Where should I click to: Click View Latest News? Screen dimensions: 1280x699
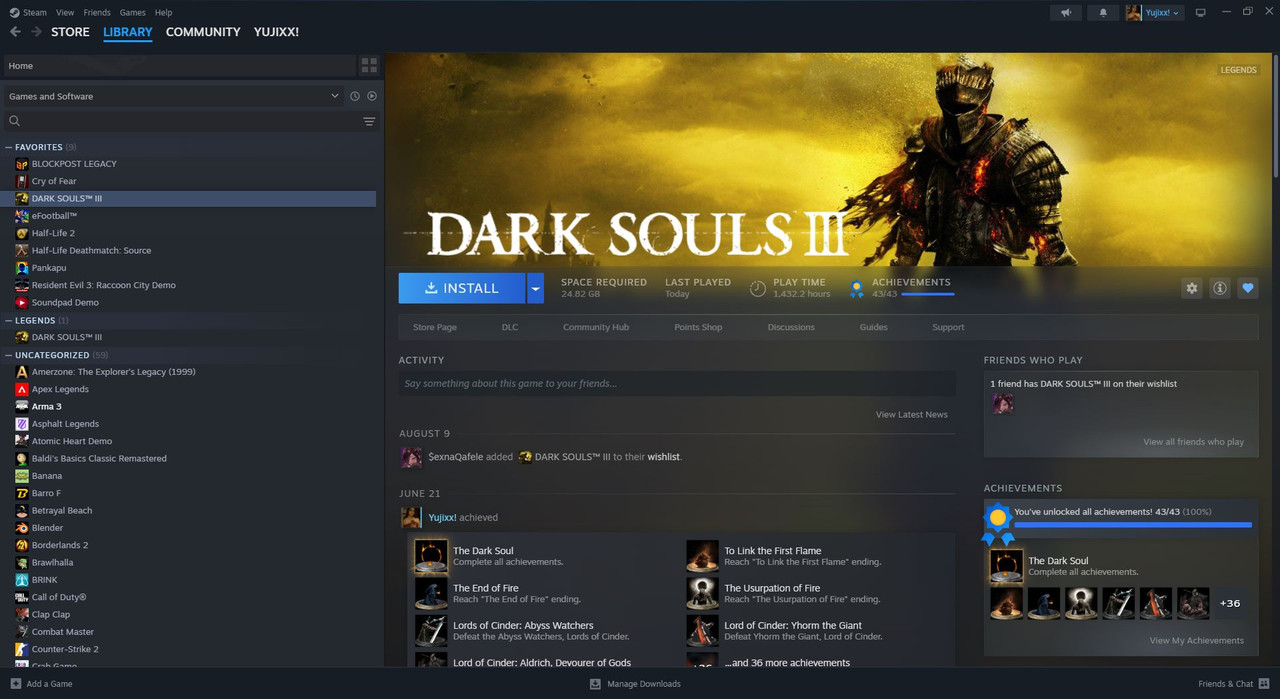click(912, 414)
